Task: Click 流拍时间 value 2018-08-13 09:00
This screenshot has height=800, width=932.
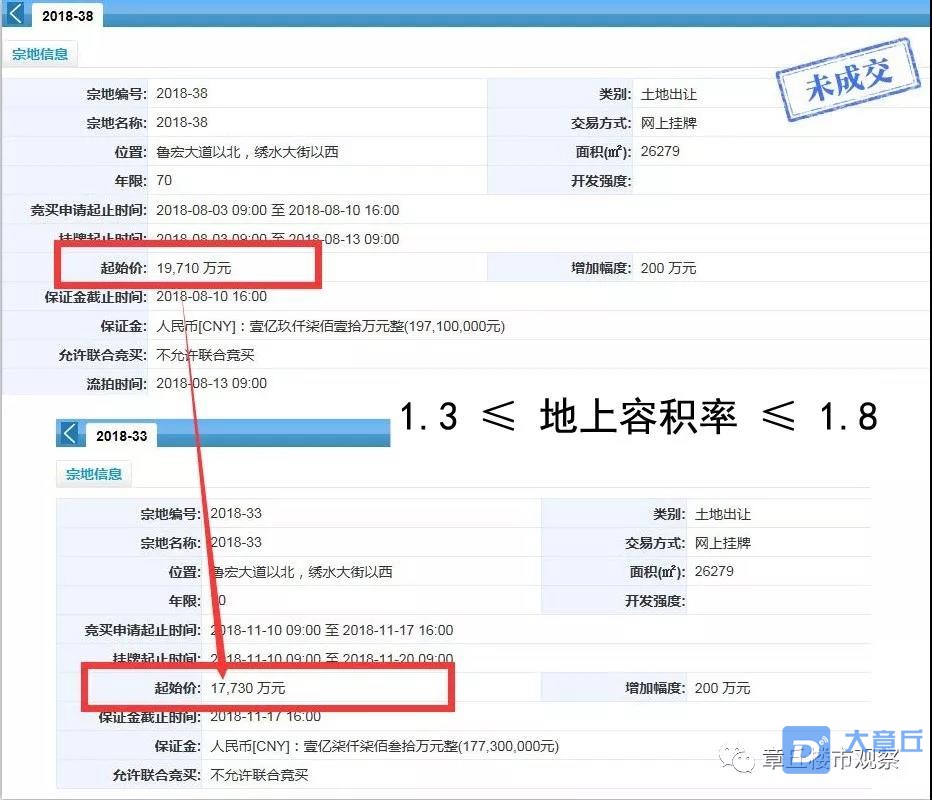Action: pos(212,383)
